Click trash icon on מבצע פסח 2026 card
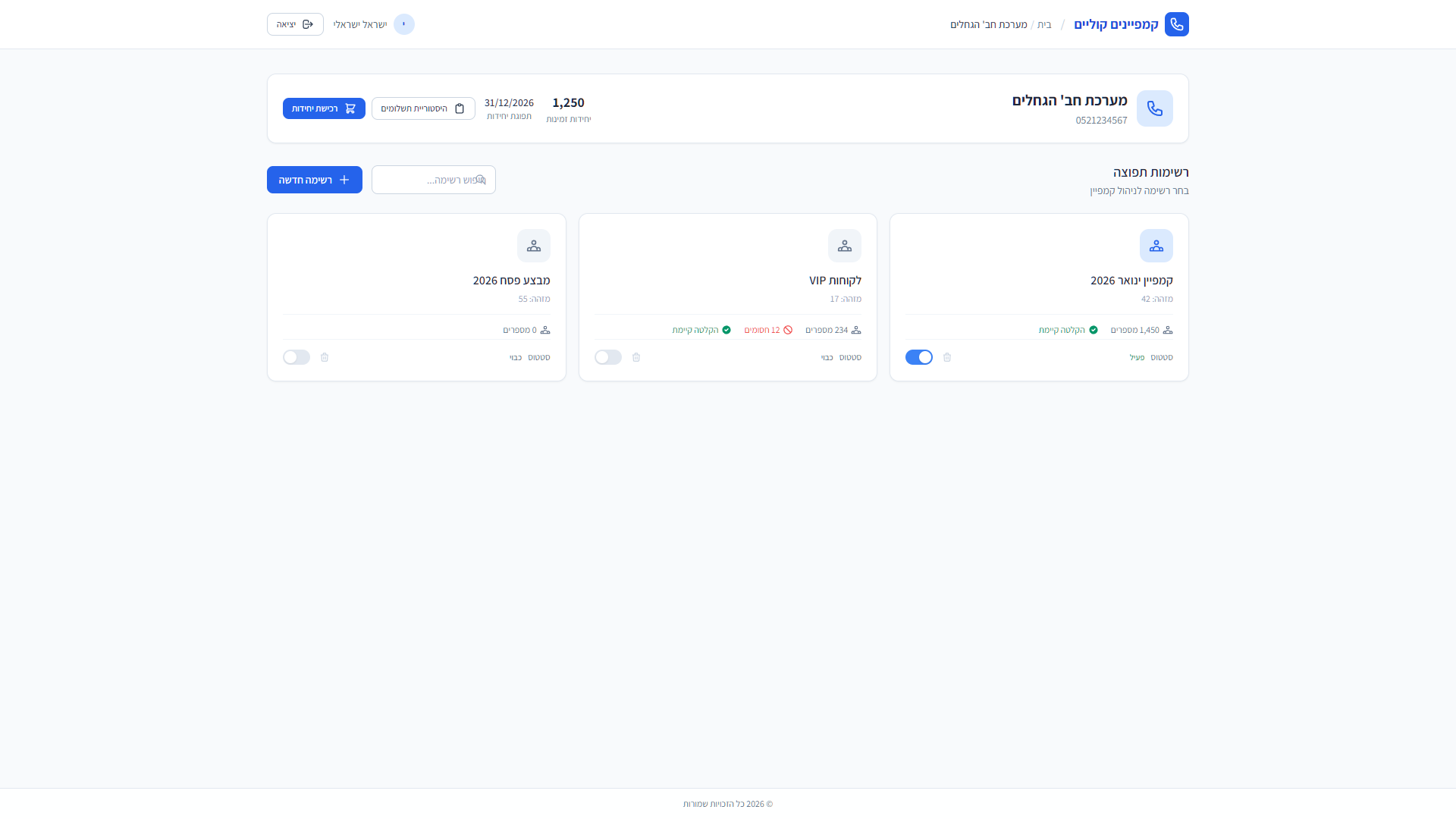The width and height of the screenshot is (1456, 819). pos(325,357)
